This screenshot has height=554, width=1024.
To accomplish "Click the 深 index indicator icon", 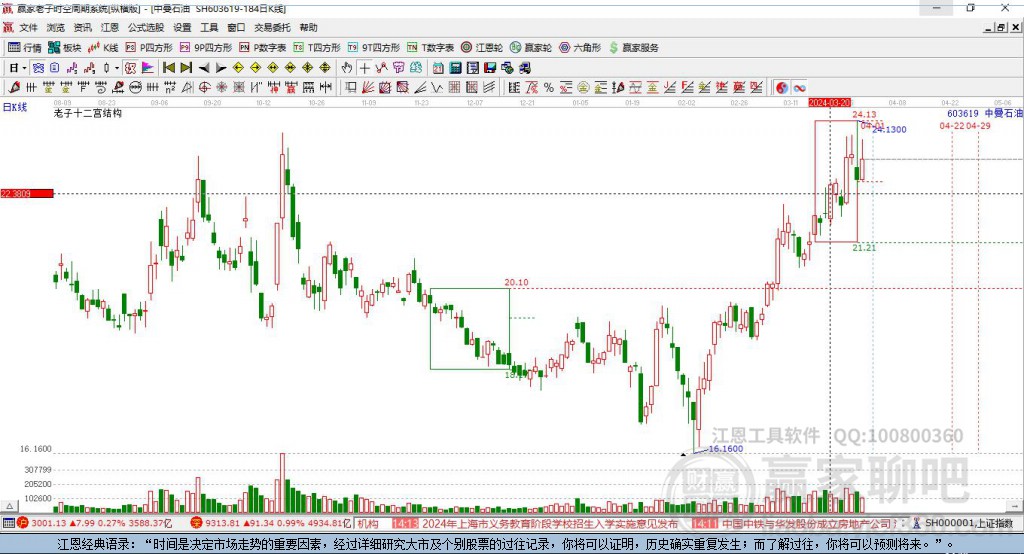I will pyautogui.click(x=197, y=523).
